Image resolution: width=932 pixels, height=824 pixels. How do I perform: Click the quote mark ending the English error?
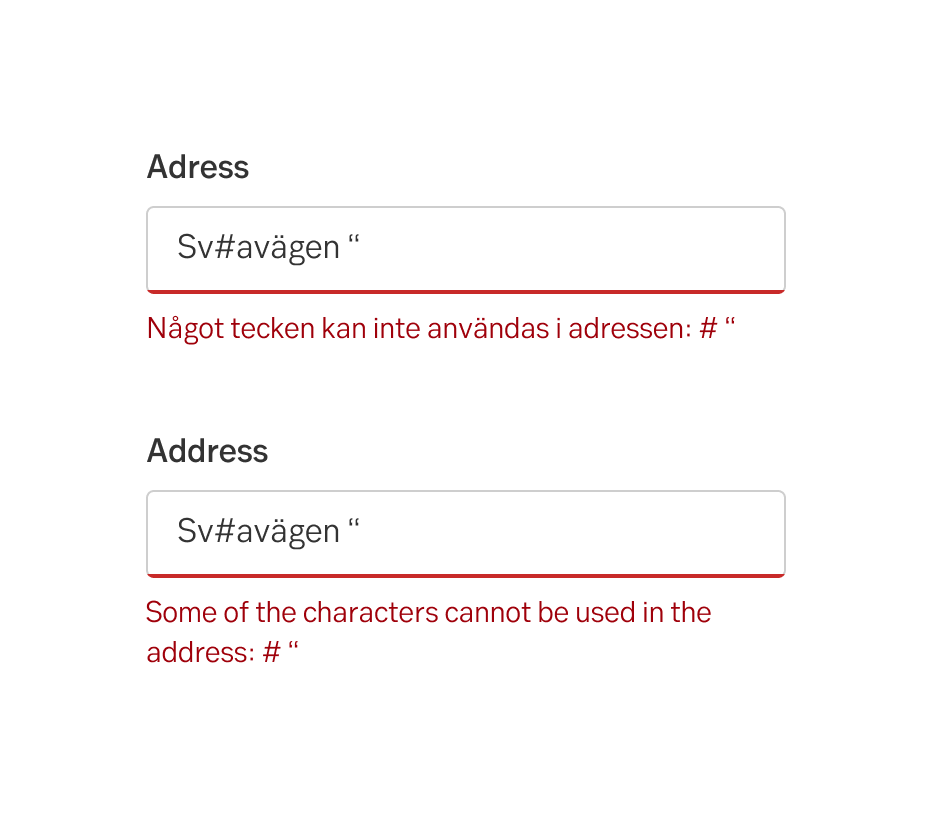point(293,648)
